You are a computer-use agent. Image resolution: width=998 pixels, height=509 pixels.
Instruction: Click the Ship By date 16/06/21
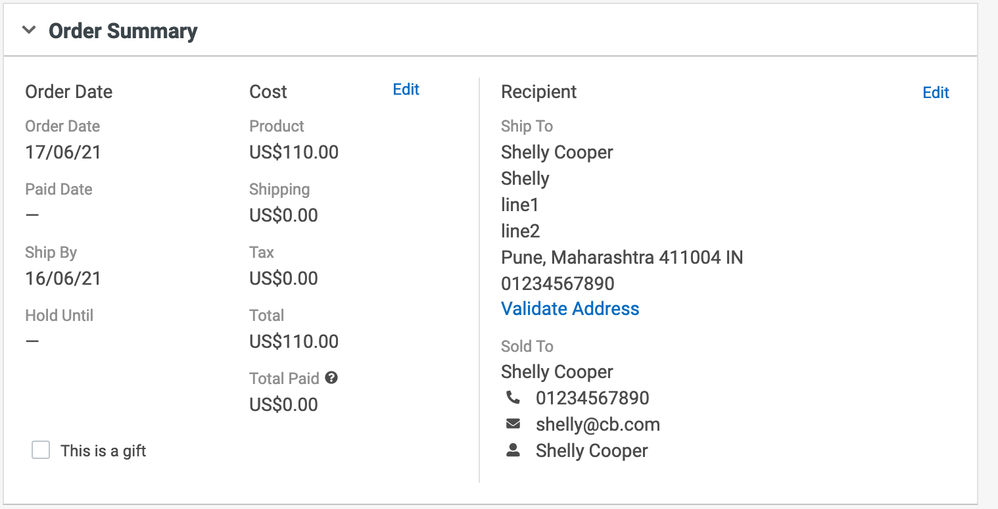pyautogui.click(x=63, y=279)
